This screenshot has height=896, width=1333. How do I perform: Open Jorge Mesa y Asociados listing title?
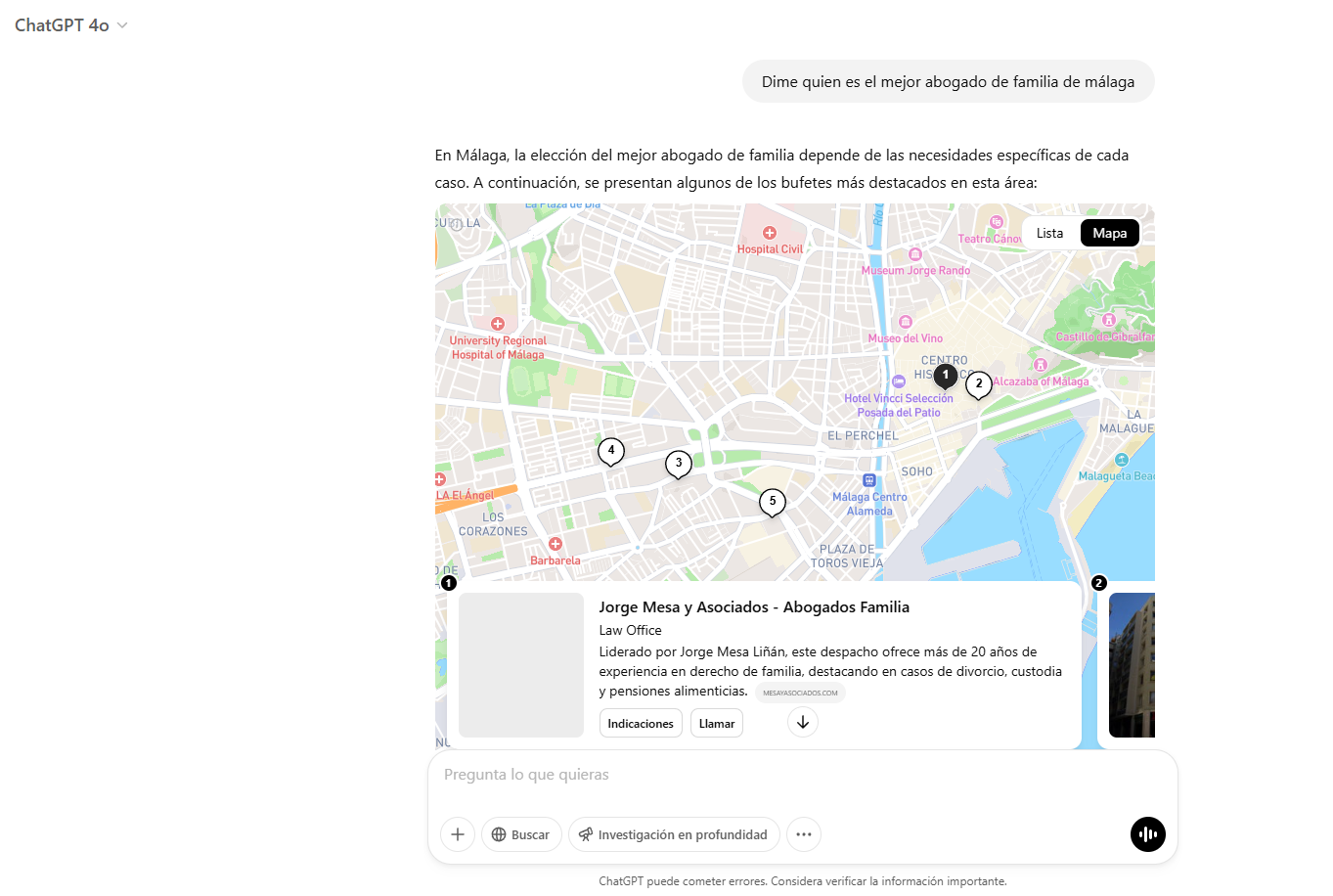[x=754, y=607]
